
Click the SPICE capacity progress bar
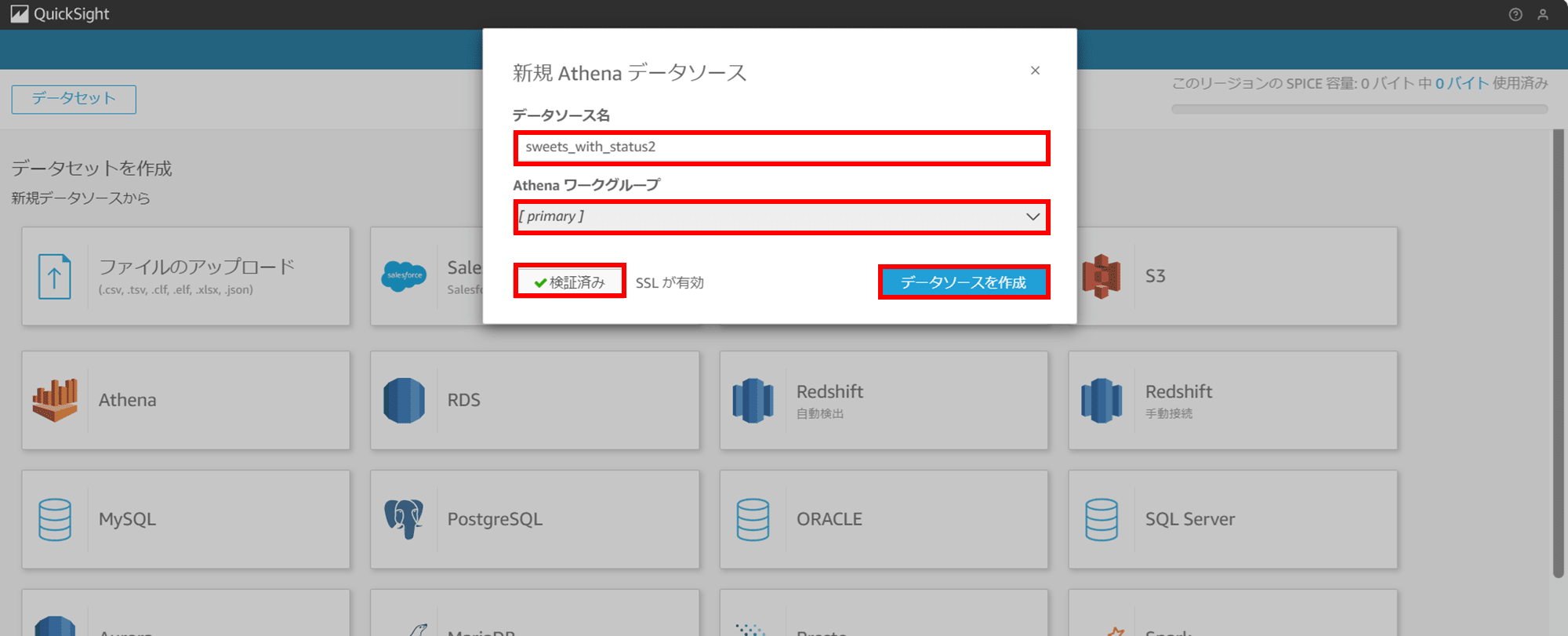click(x=1359, y=109)
